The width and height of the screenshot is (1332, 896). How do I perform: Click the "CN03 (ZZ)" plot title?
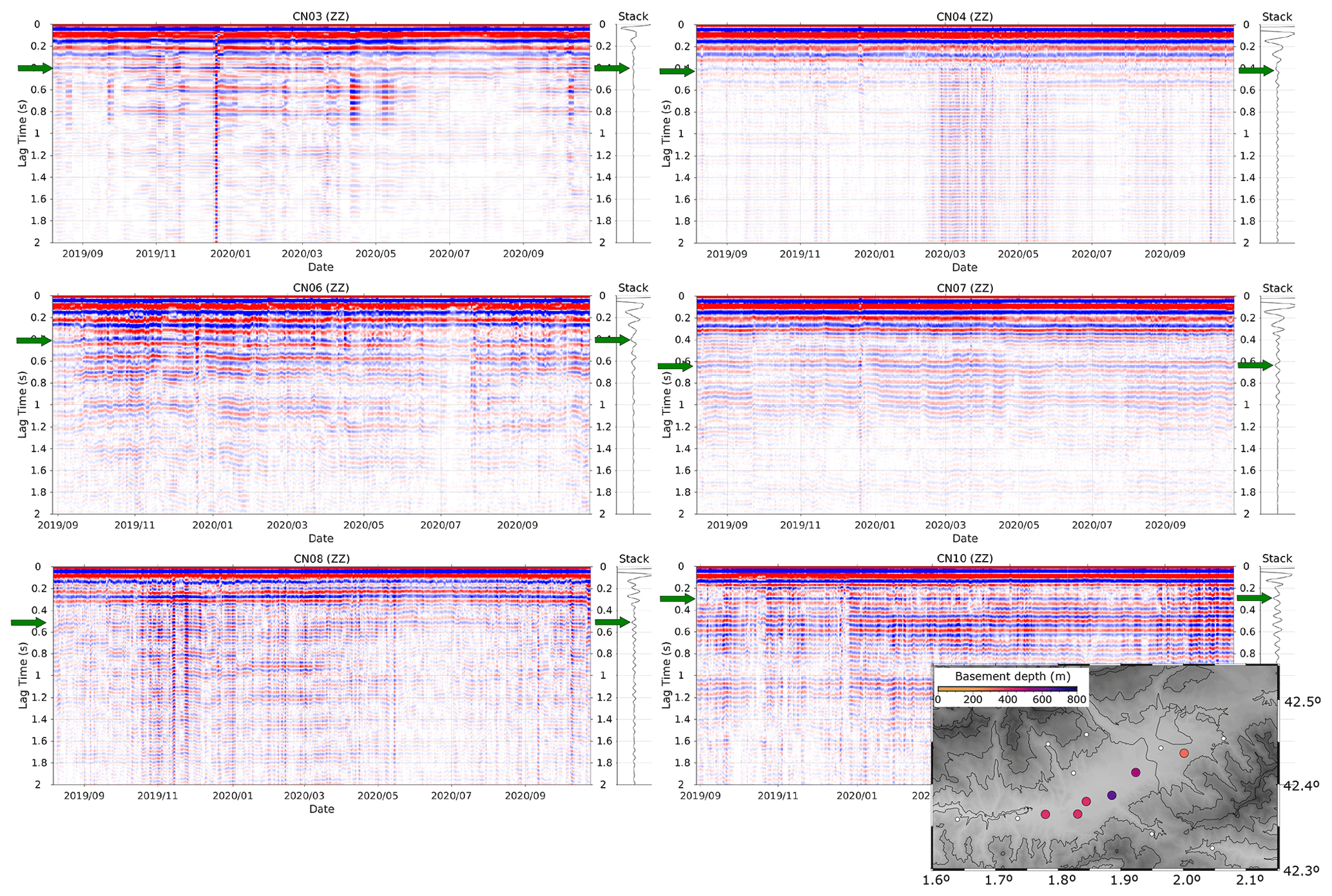[320, 16]
